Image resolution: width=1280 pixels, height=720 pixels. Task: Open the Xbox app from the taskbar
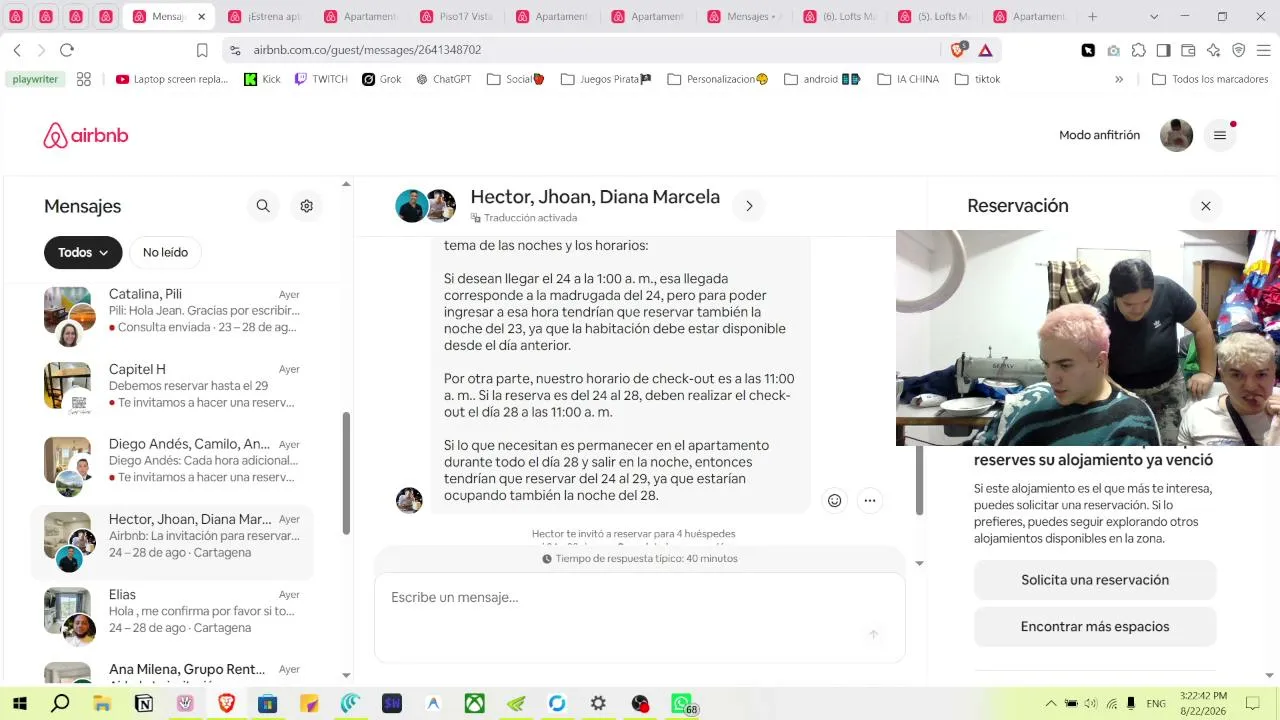(474, 704)
